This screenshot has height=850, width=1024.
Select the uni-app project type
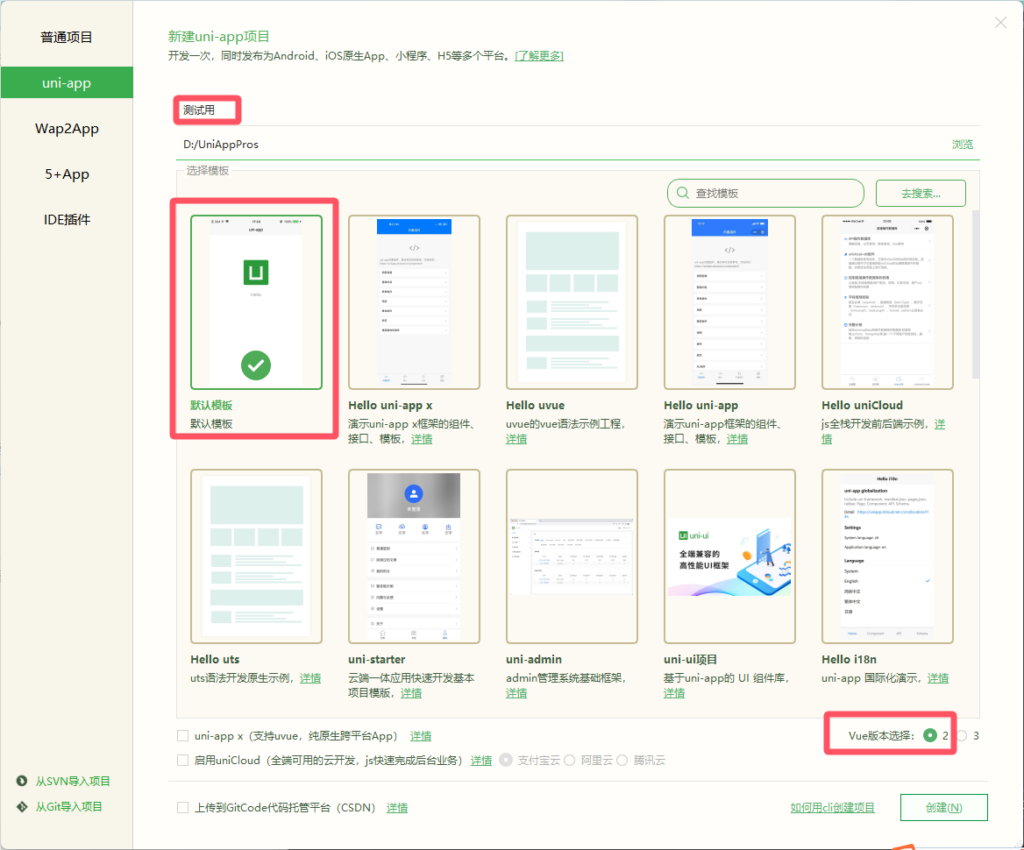point(67,83)
